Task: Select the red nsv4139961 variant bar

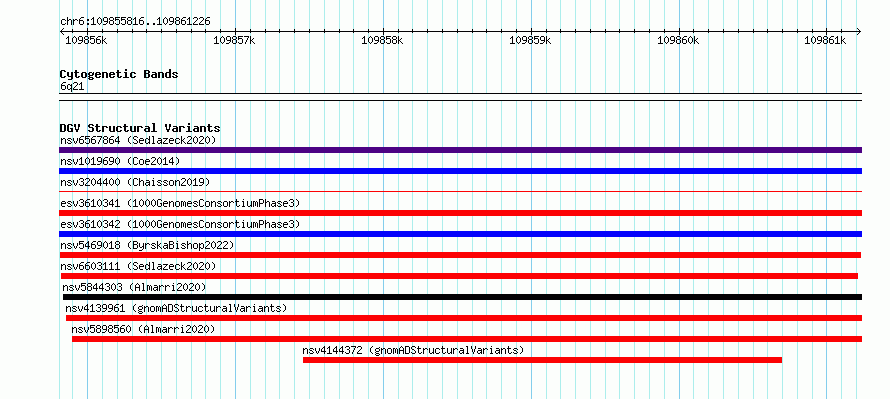Action: coord(464,318)
